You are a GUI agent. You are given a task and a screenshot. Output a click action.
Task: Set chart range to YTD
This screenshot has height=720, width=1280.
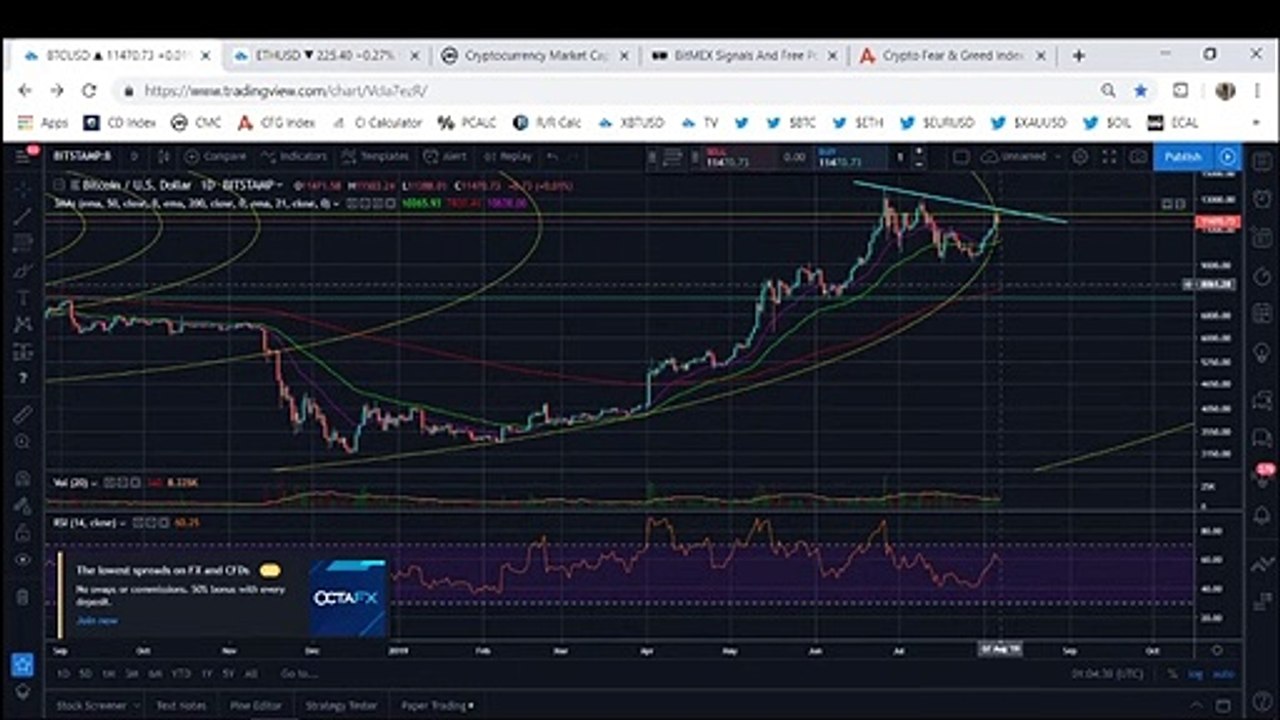coord(181,674)
